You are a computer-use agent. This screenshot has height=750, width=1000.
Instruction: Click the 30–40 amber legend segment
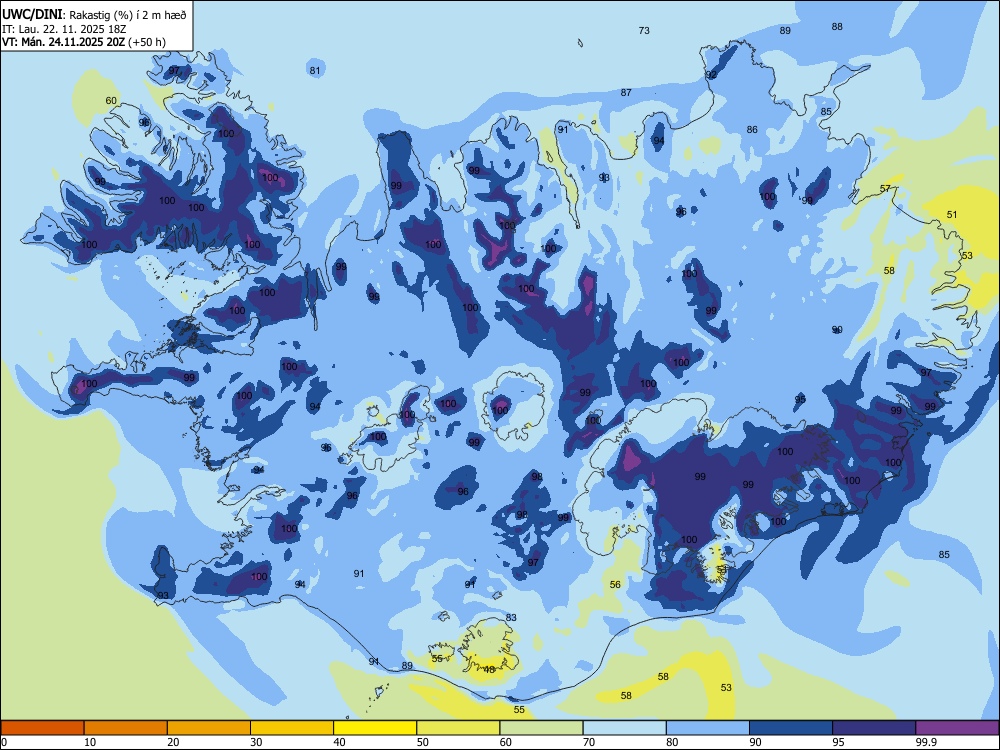point(292,728)
